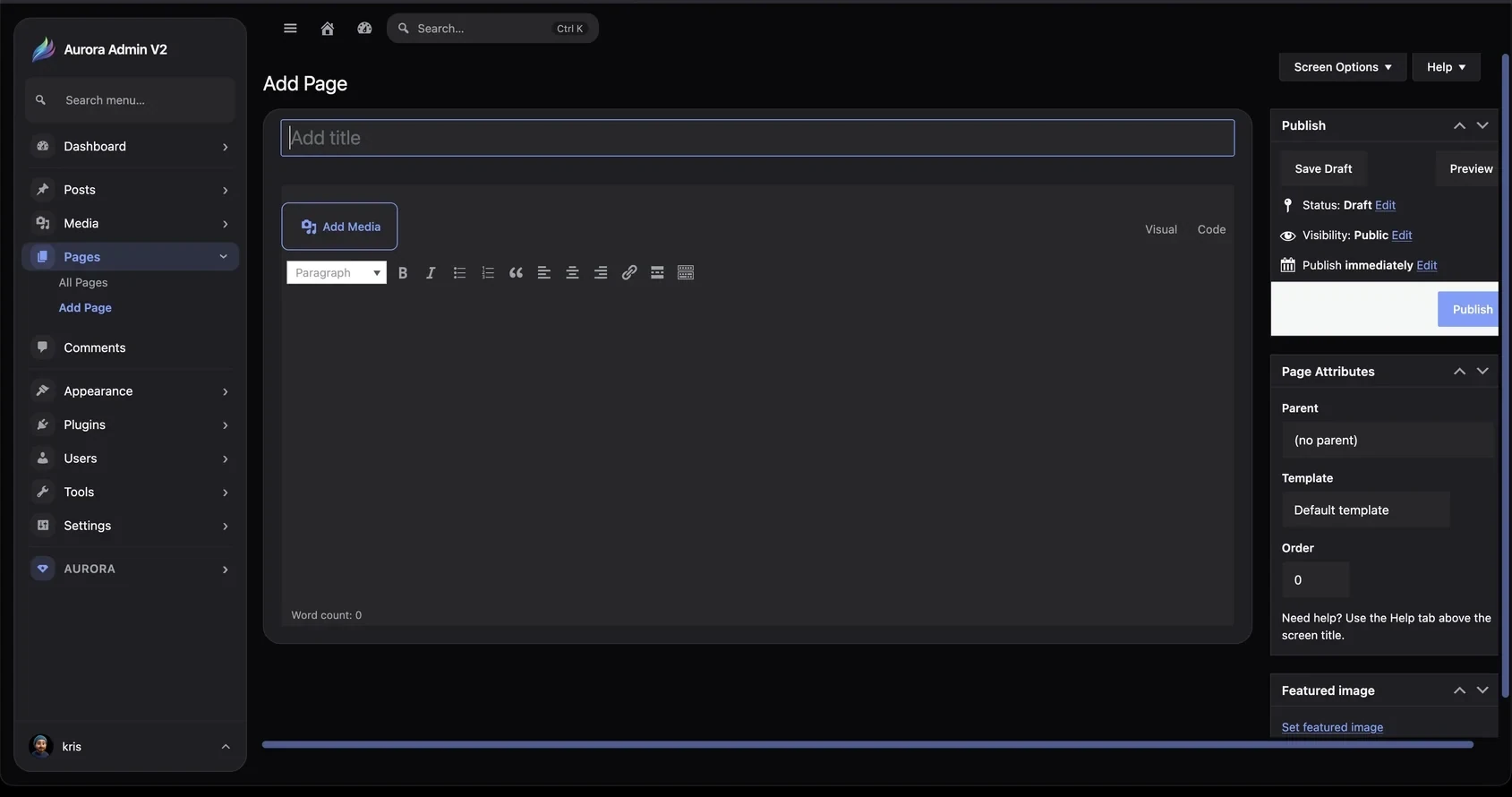Select Add Page submenu item
The height and width of the screenshot is (797, 1512).
tap(85, 308)
